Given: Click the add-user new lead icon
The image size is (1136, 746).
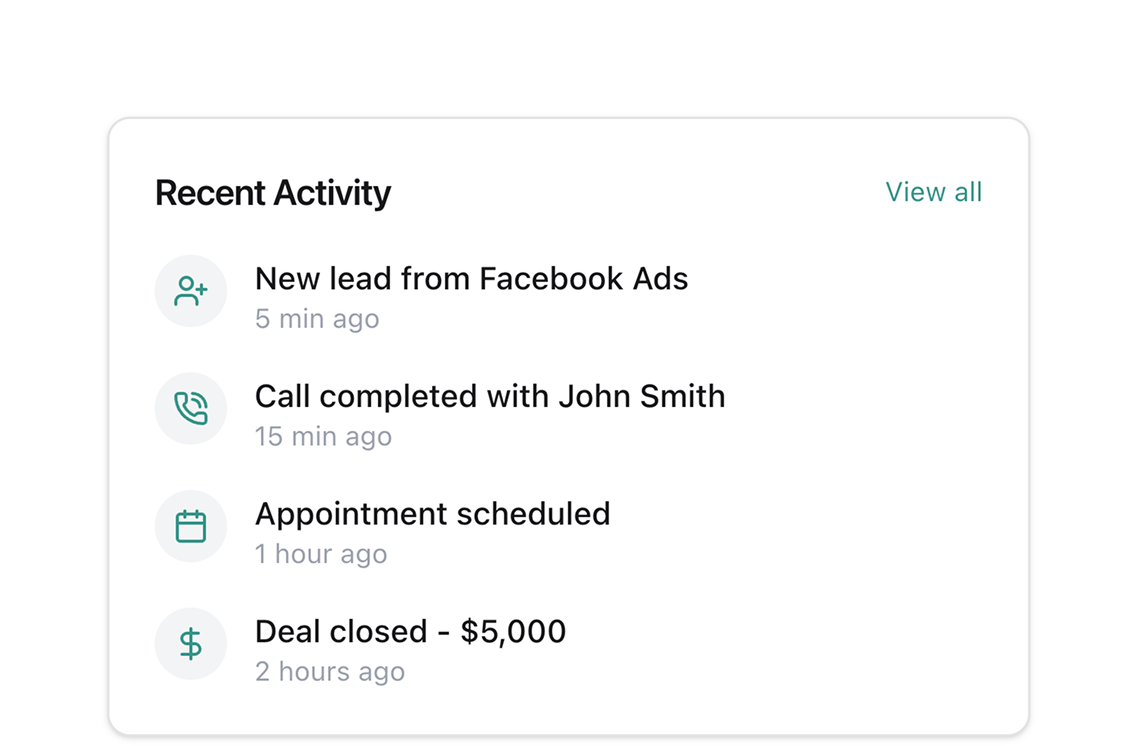Looking at the screenshot, I should pyautogui.click(x=191, y=291).
